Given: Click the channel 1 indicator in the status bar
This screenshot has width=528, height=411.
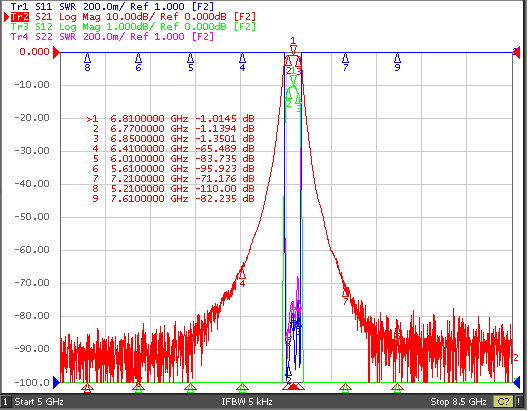Looking at the screenshot, I should (x=5, y=402).
